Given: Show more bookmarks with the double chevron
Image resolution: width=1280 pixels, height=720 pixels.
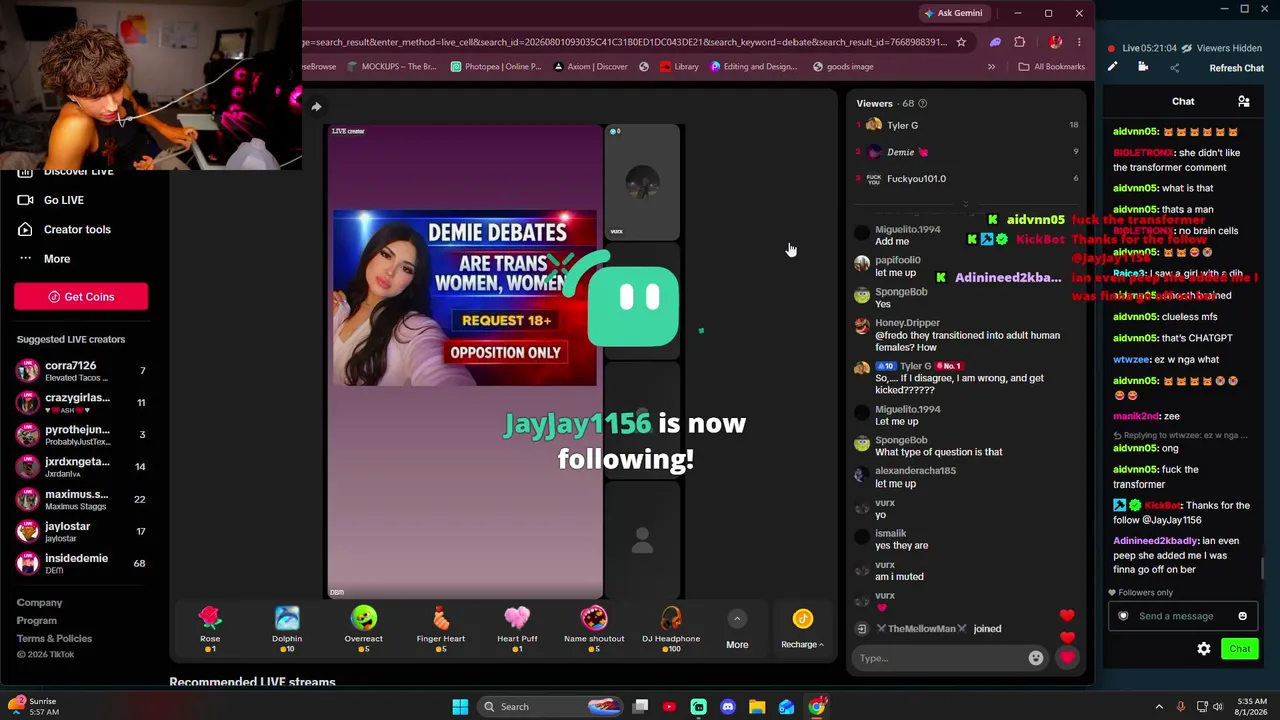Looking at the screenshot, I should pyautogui.click(x=991, y=67).
